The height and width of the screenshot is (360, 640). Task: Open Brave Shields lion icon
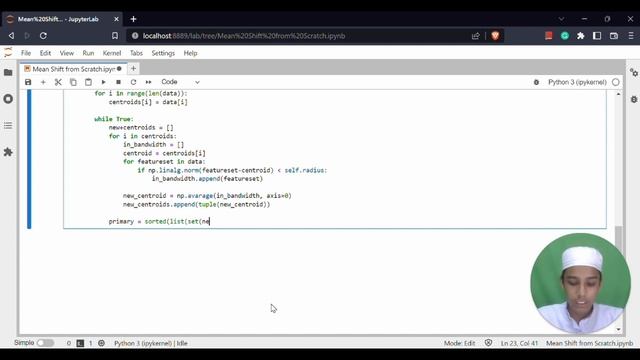tap(495, 36)
